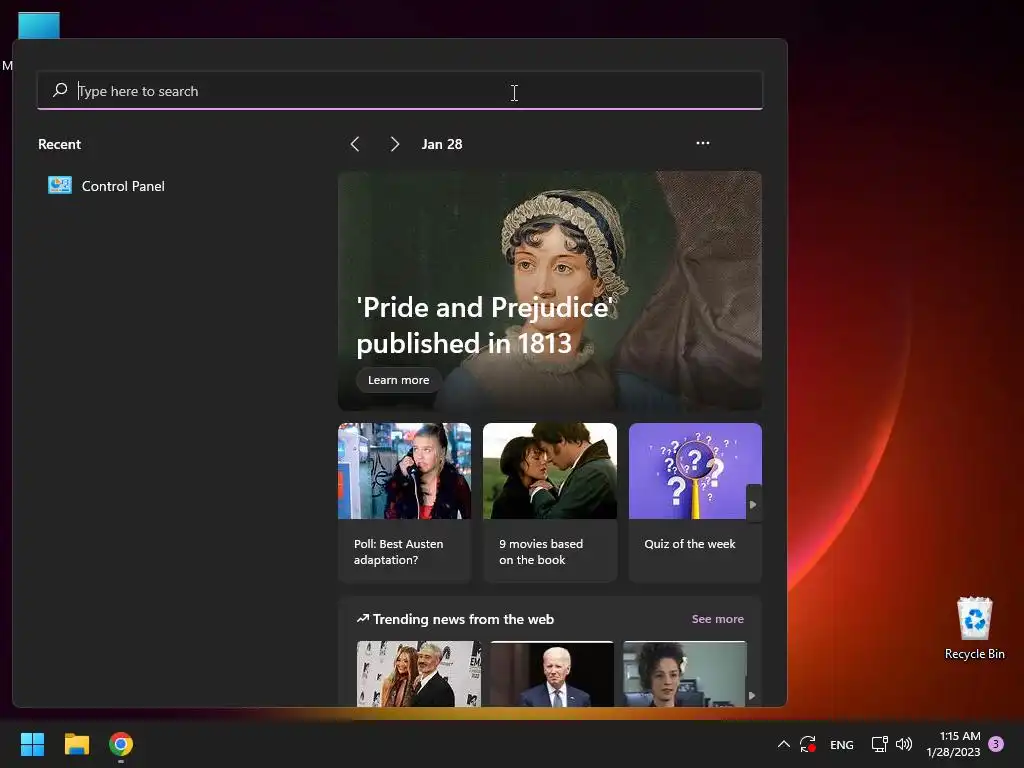1024x768 pixels.
Task: Open the network status tray icon
Action: coord(879,744)
